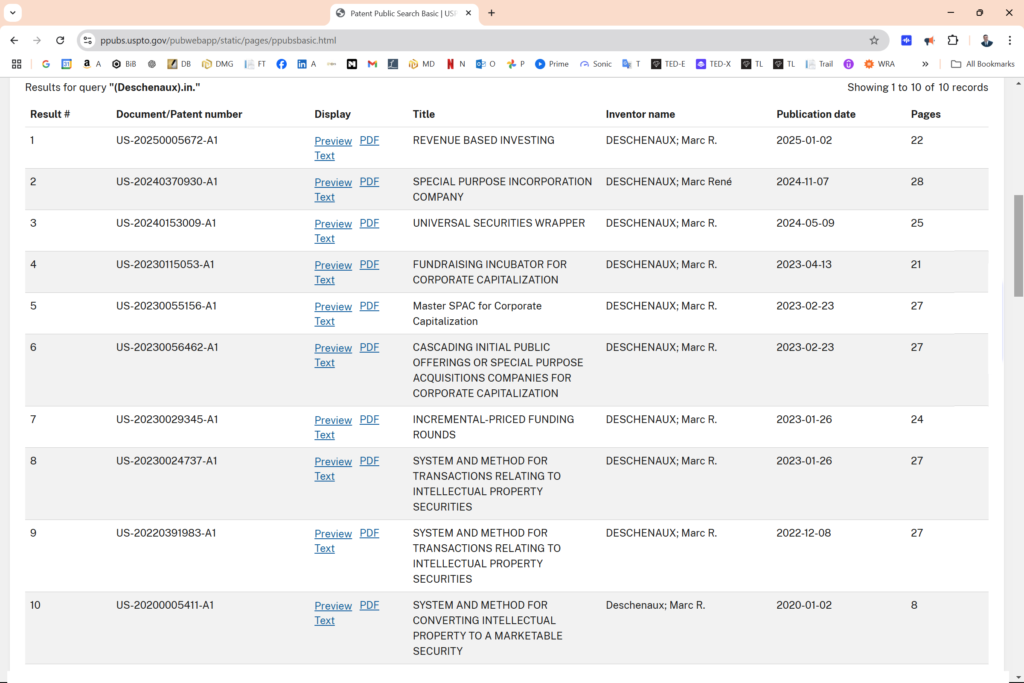Open Text for US-20230024737-A1
The image size is (1024, 683).
(325, 476)
